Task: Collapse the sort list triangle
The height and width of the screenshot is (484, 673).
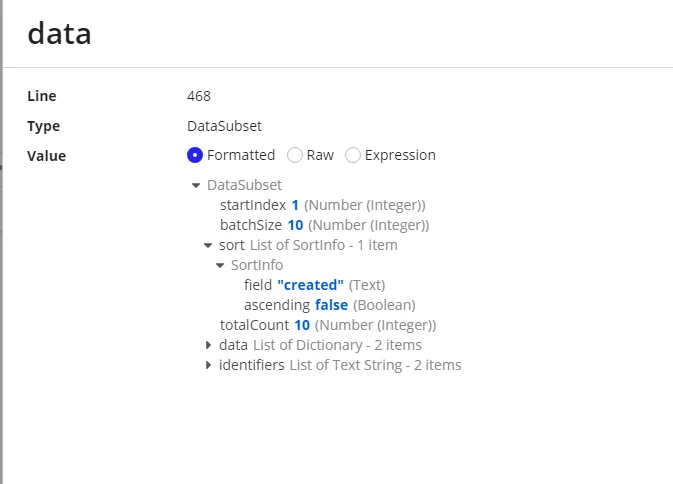Action: 208,245
